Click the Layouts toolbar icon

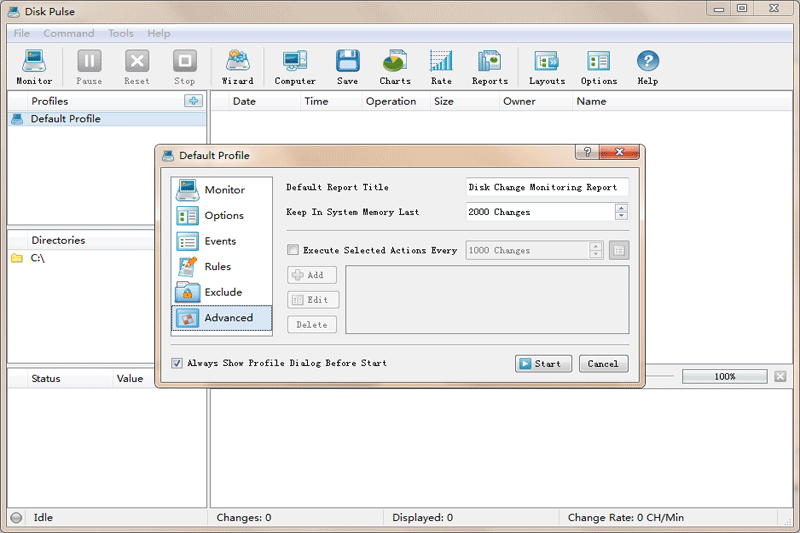click(x=547, y=67)
